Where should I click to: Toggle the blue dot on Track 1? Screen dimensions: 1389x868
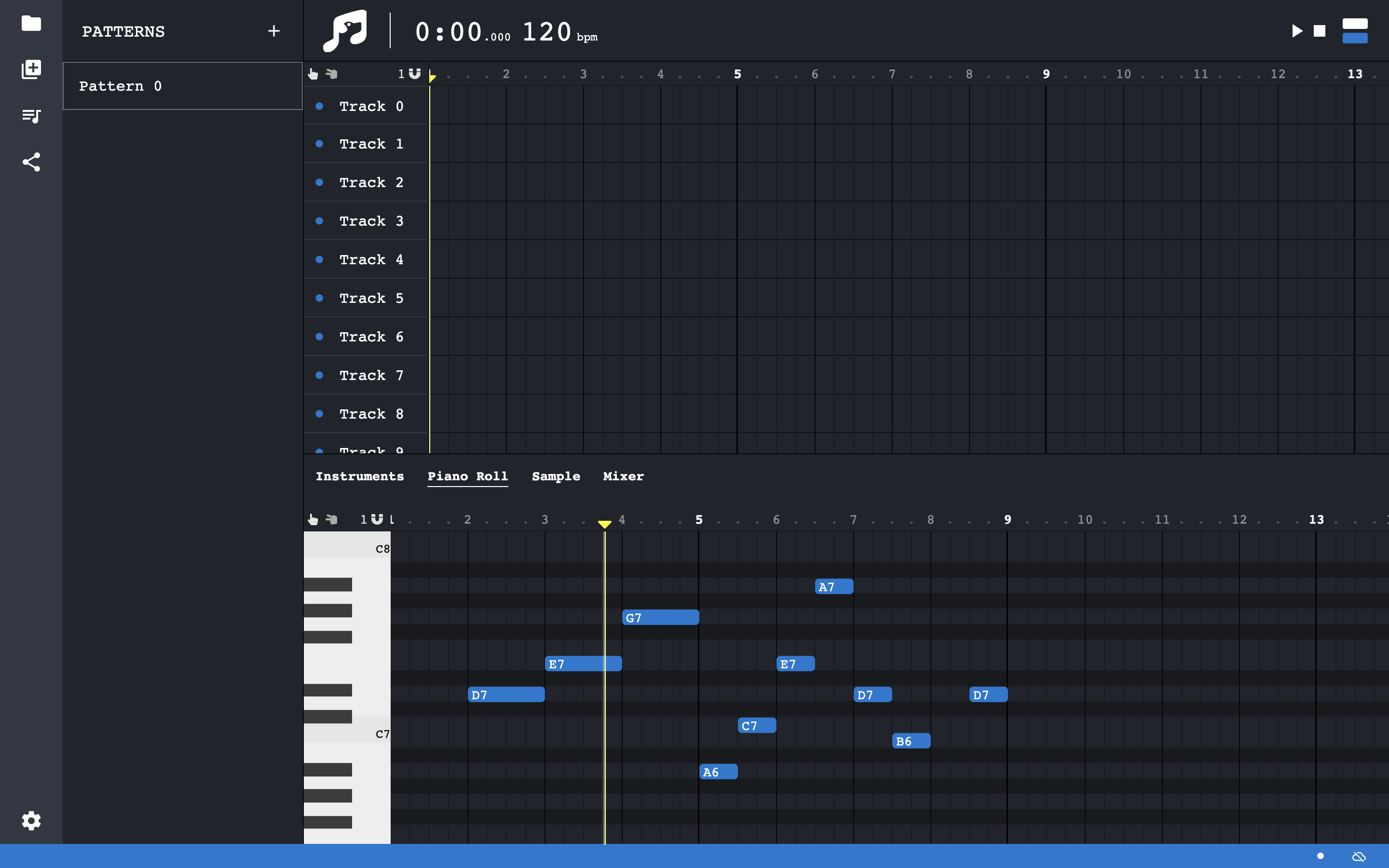tap(319, 144)
